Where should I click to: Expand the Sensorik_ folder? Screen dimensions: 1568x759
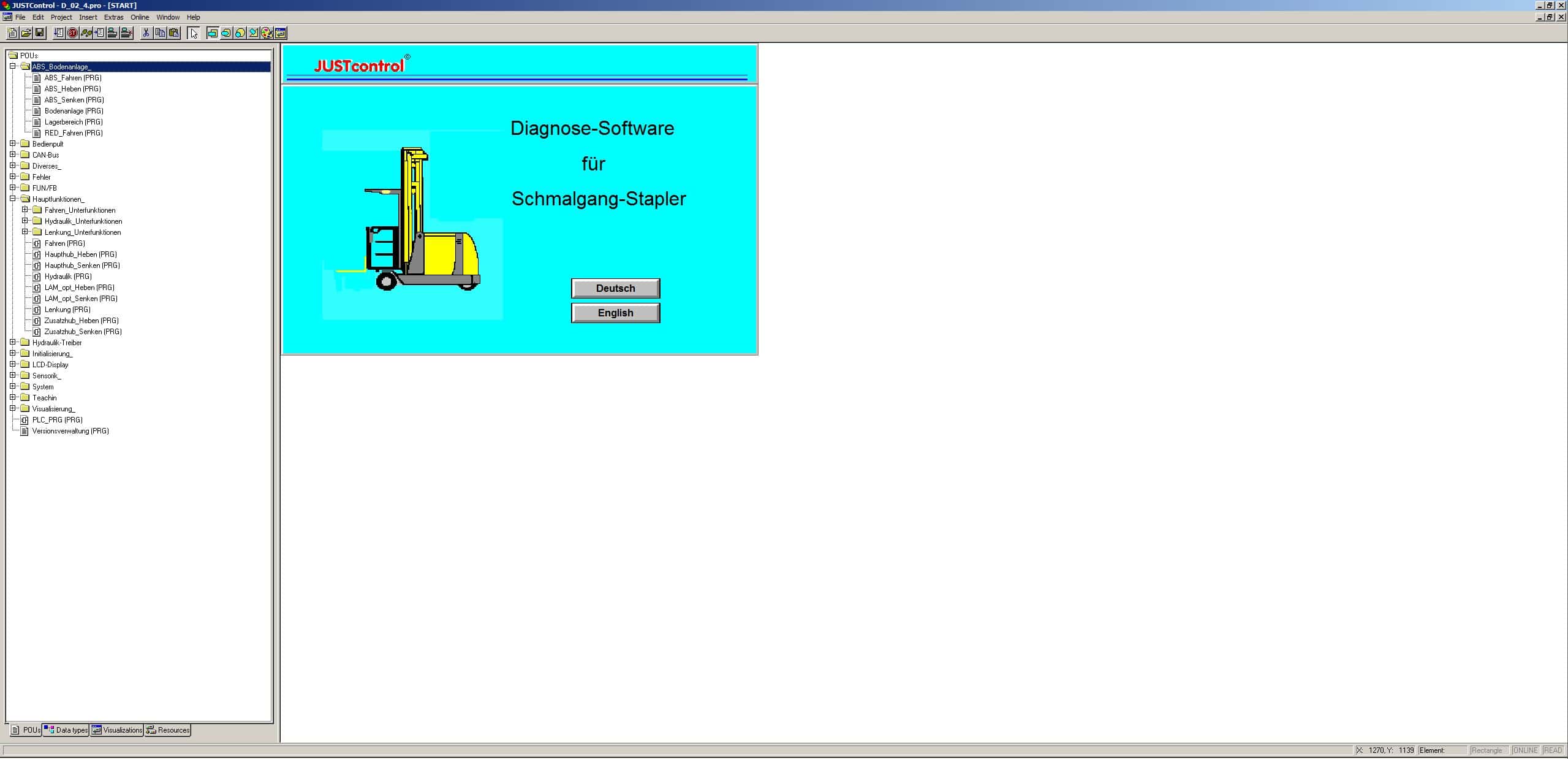(x=13, y=375)
